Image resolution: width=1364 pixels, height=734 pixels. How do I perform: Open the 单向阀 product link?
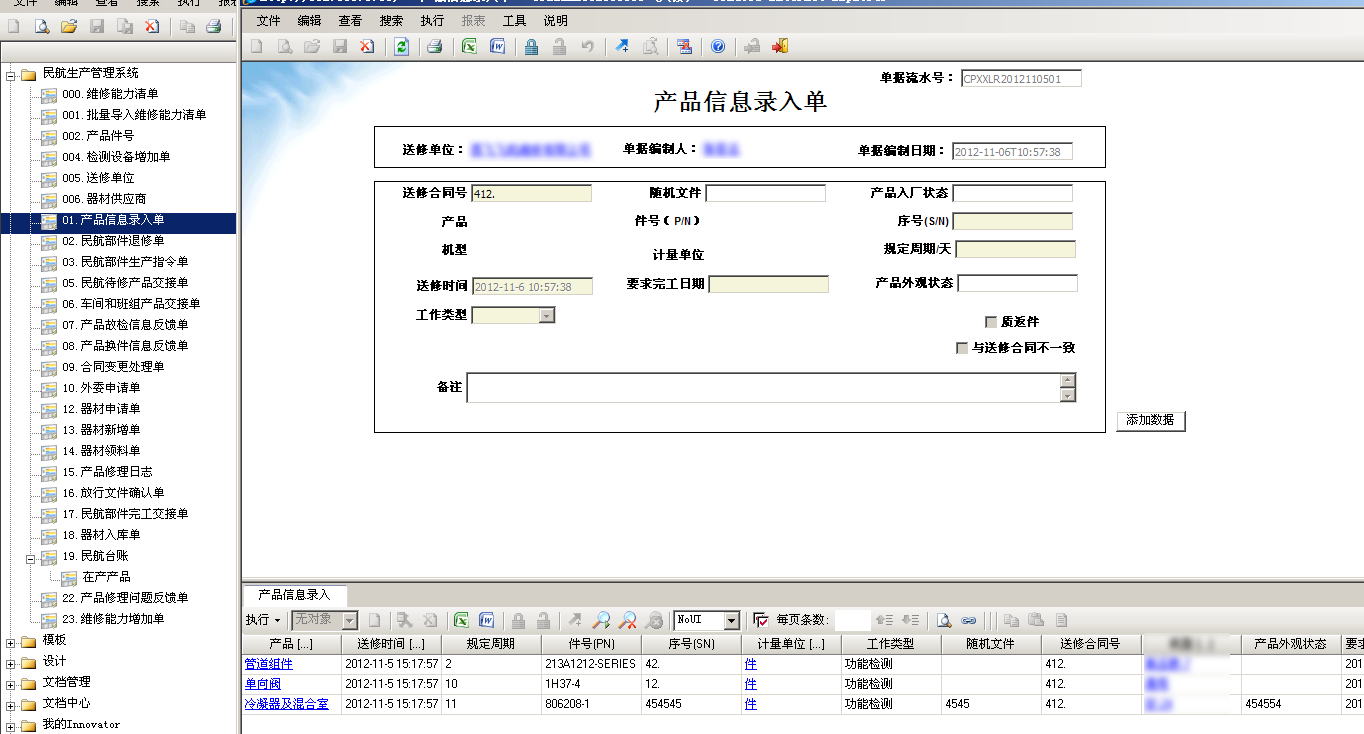[x=262, y=684]
